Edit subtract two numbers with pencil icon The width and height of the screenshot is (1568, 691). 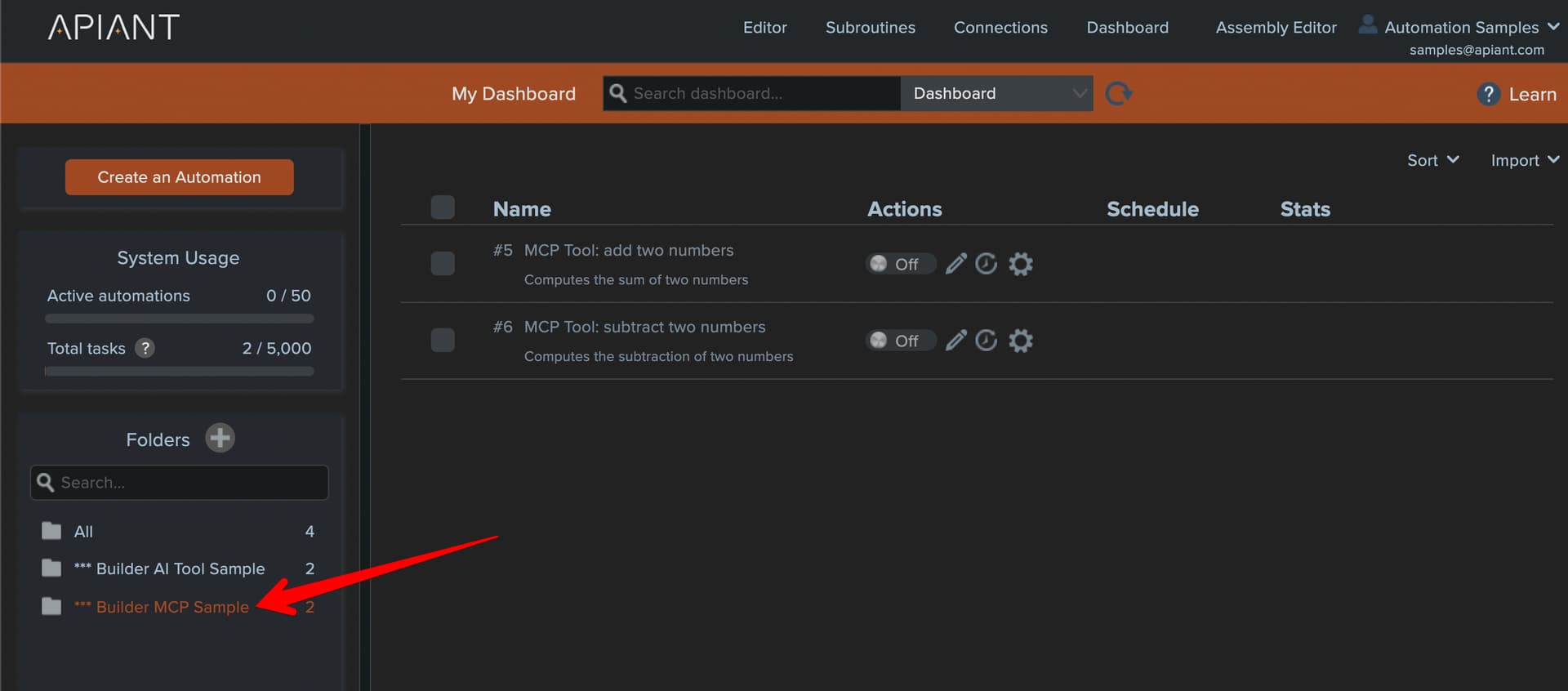pyautogui.click(x=955, y=340)
